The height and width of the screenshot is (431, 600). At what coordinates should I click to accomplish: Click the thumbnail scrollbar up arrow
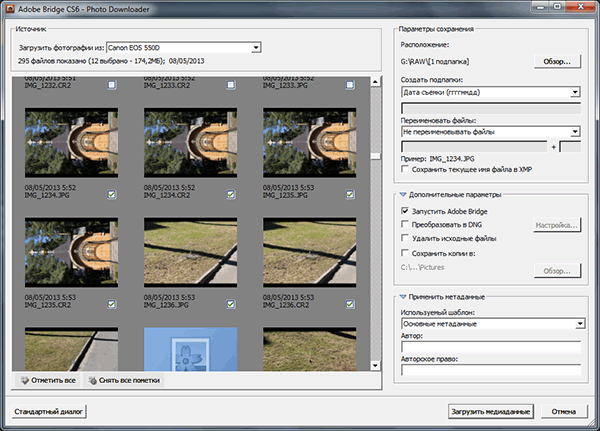(x=375, y=82)
